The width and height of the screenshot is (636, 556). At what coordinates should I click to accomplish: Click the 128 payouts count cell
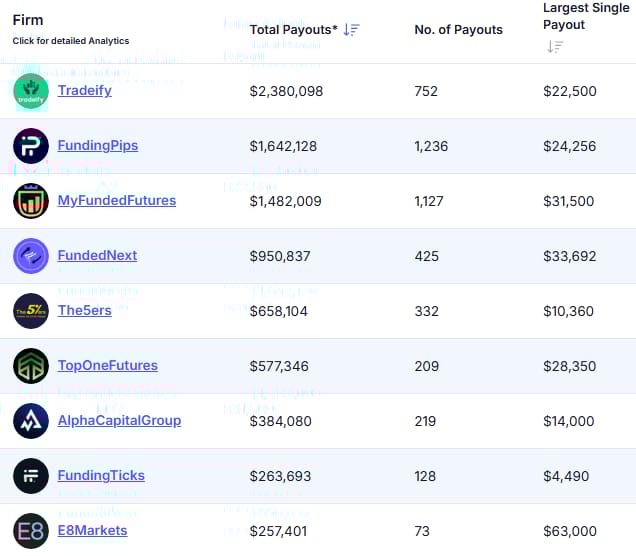(x=425, y=476)
